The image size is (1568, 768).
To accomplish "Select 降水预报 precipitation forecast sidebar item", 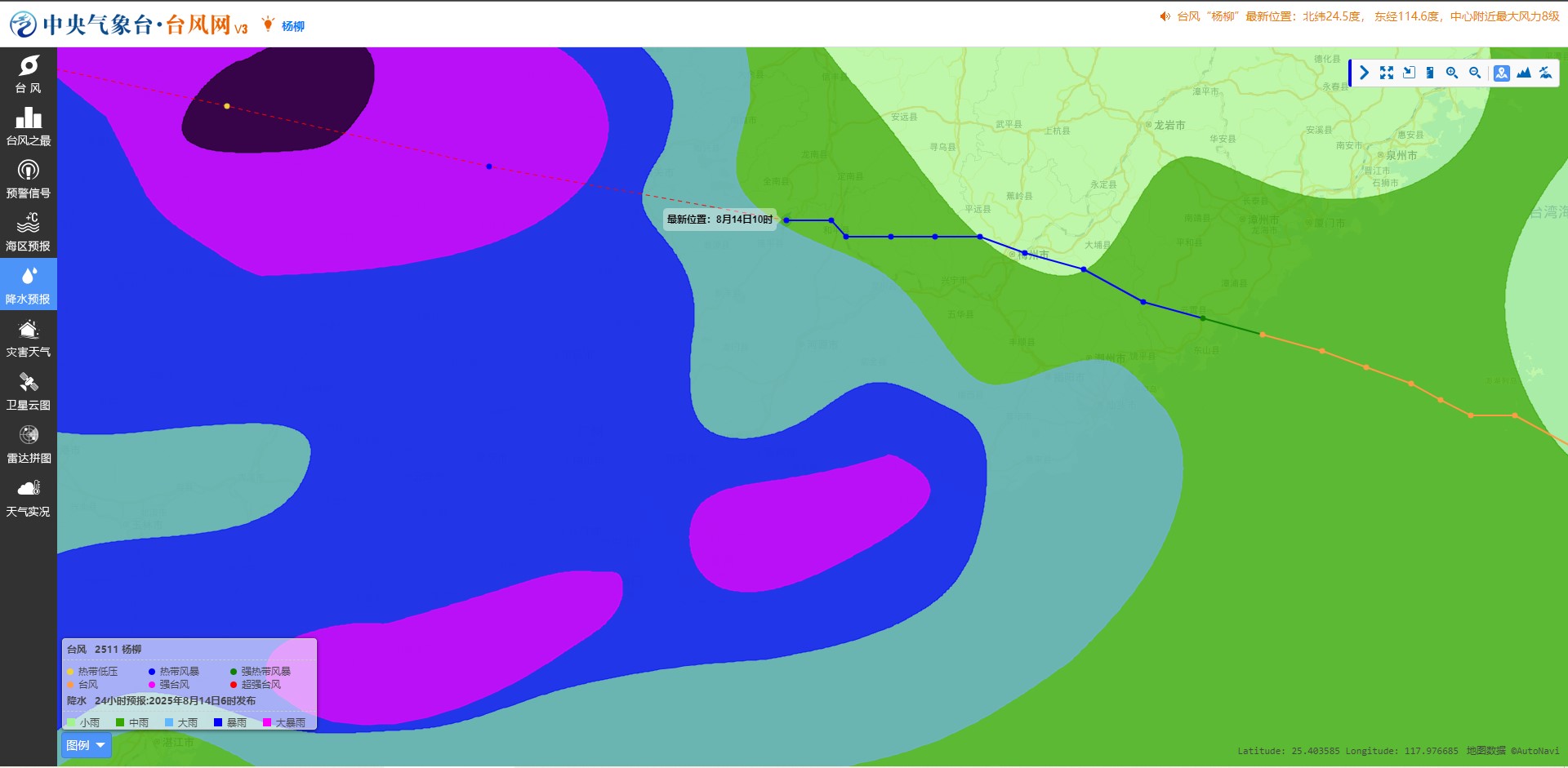I will [29, 285].
